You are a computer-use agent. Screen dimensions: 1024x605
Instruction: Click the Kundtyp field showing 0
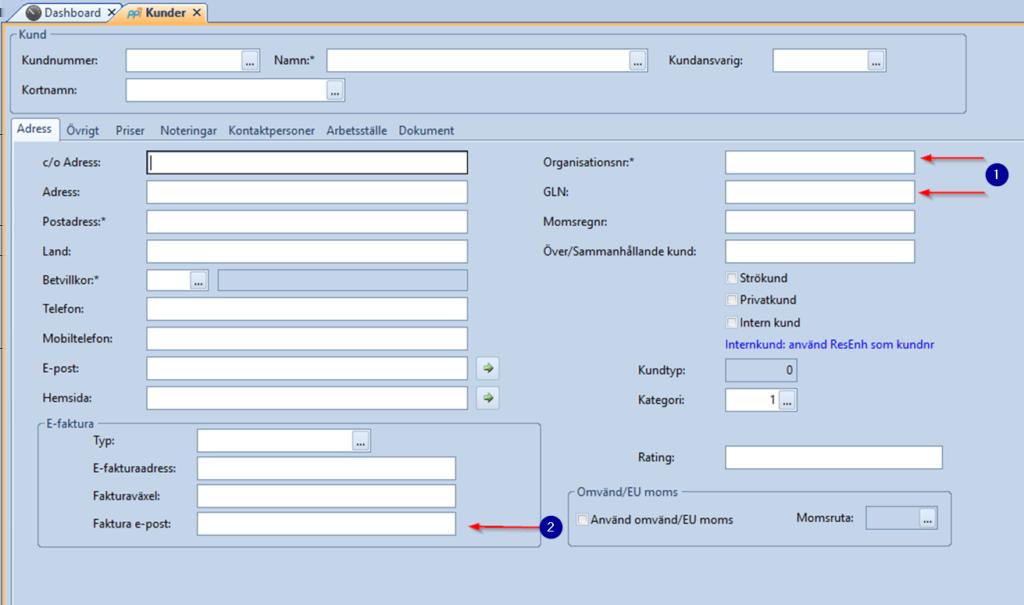pyautogui.click(x=761, y=370)
